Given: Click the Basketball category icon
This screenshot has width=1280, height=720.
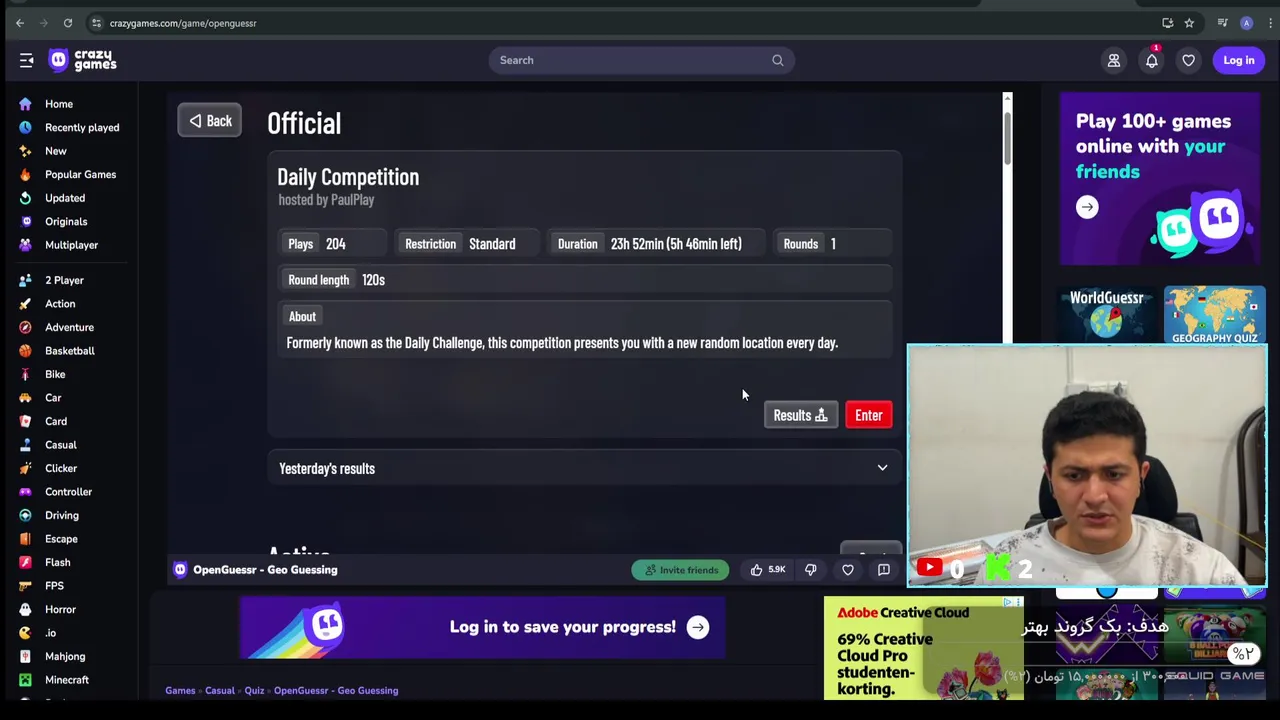Looking at the screenshot, I should (25, 351).
